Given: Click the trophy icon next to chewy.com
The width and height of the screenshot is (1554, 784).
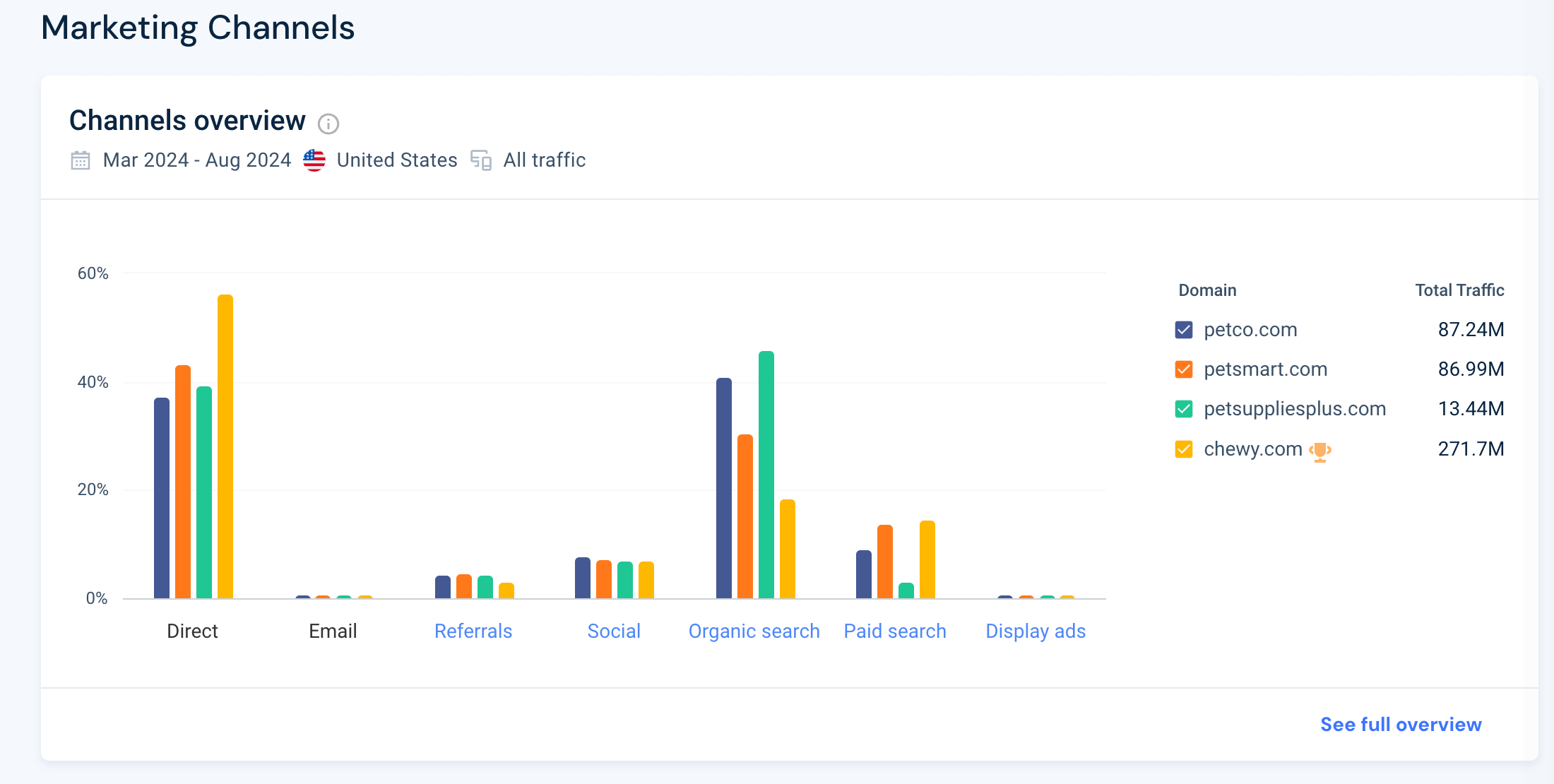Looking at the screenshot, I should [x=1320, y=451].
